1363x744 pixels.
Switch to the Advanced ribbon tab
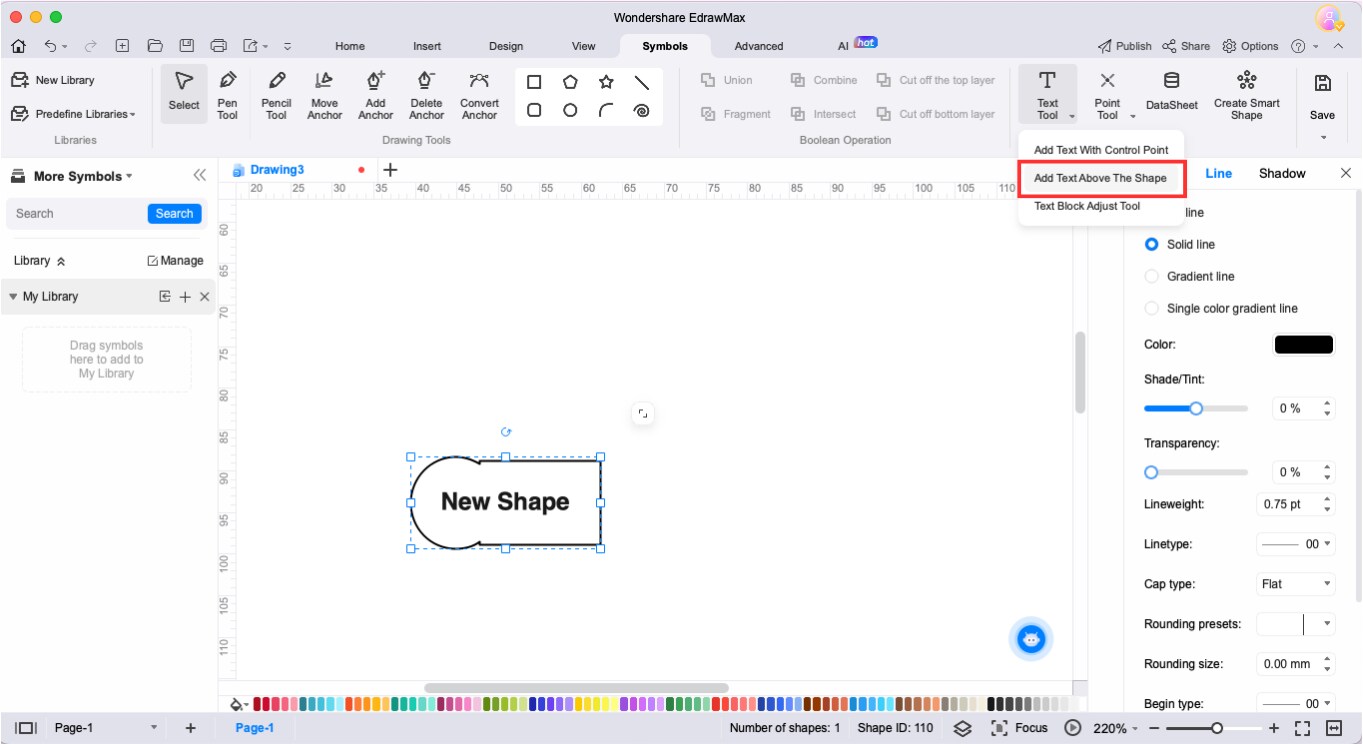pos(759,46)
